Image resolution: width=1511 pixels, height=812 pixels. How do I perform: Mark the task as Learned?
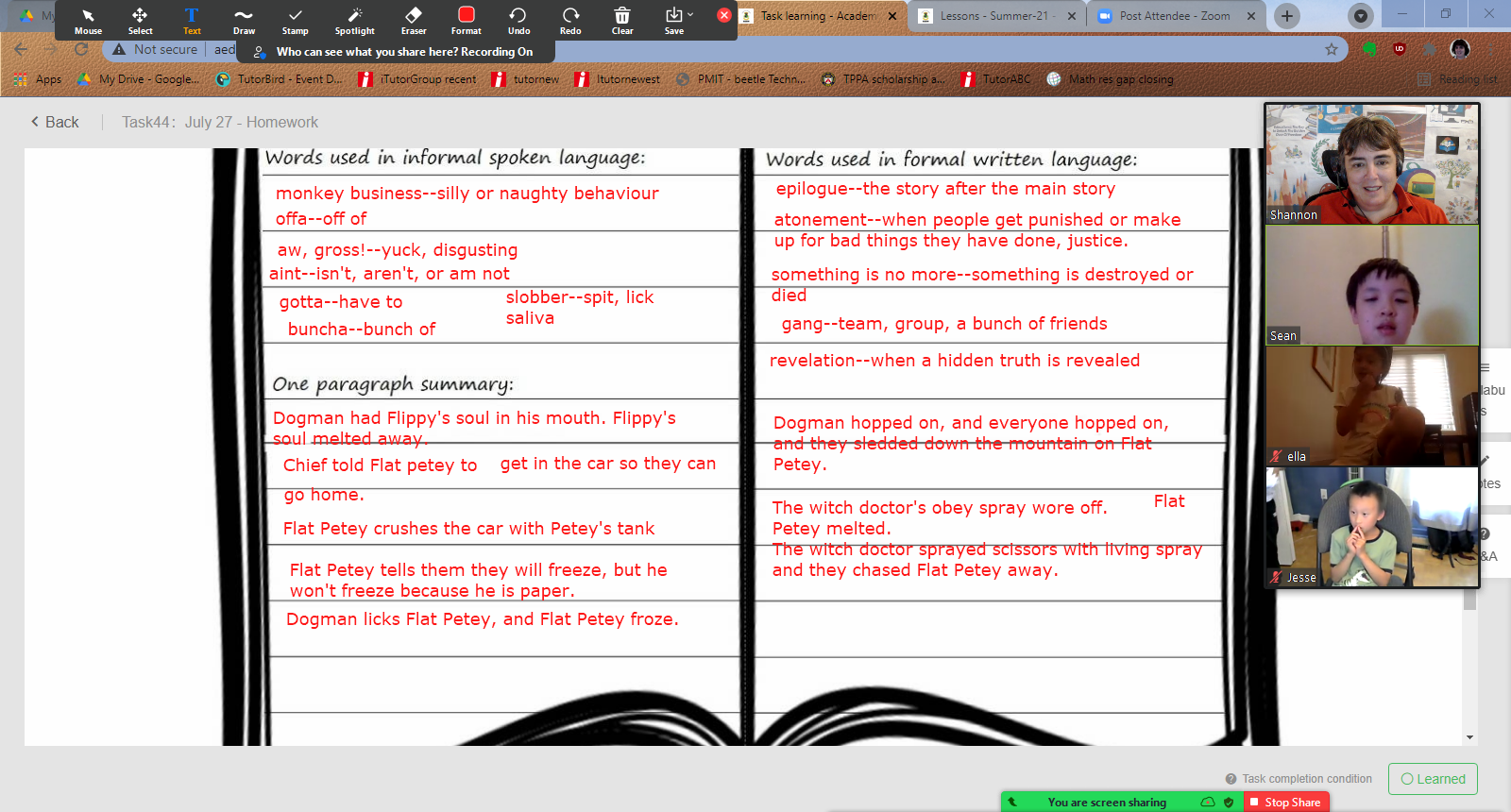click(x=1433, y=779)
